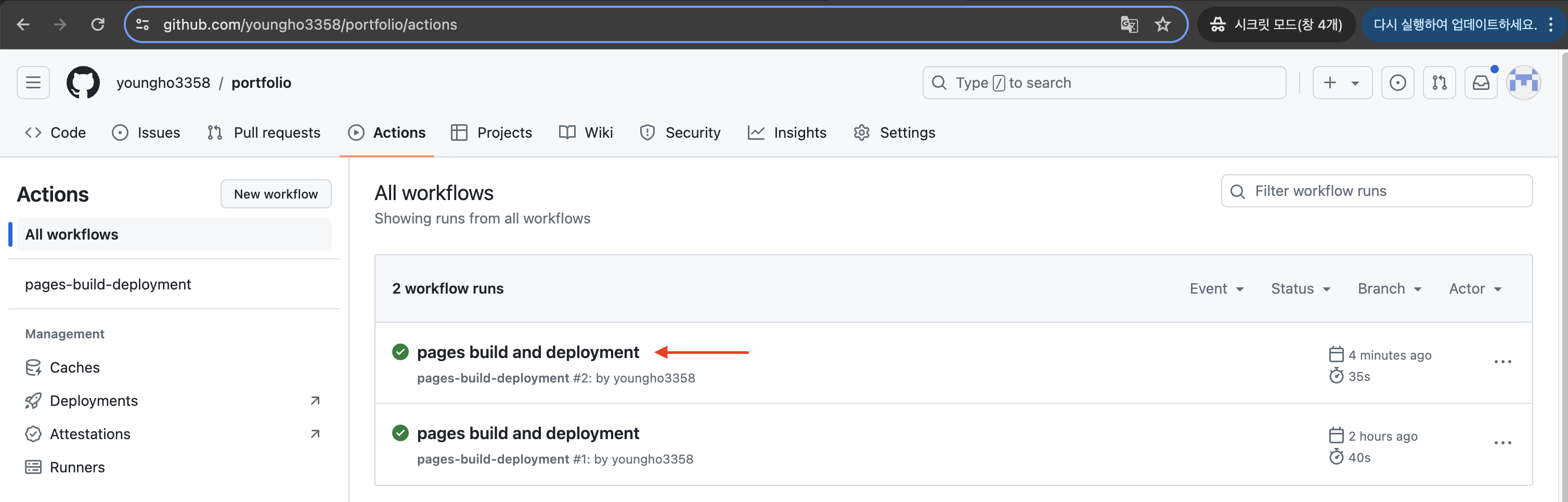This screenshot has height=502, width=1568.
Task: Go forward with the browser forward arrow
Action: point(60,24)
